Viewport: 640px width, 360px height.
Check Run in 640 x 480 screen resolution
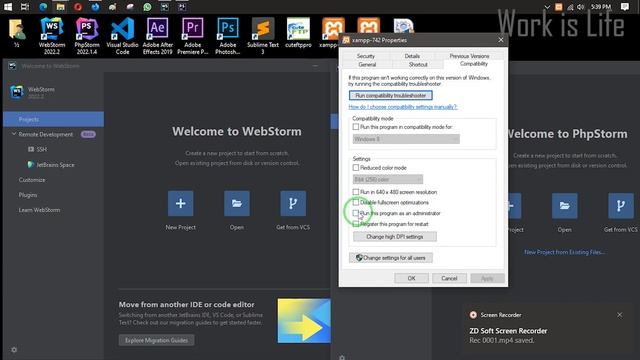pyautogui.click(x=356, y=192)
